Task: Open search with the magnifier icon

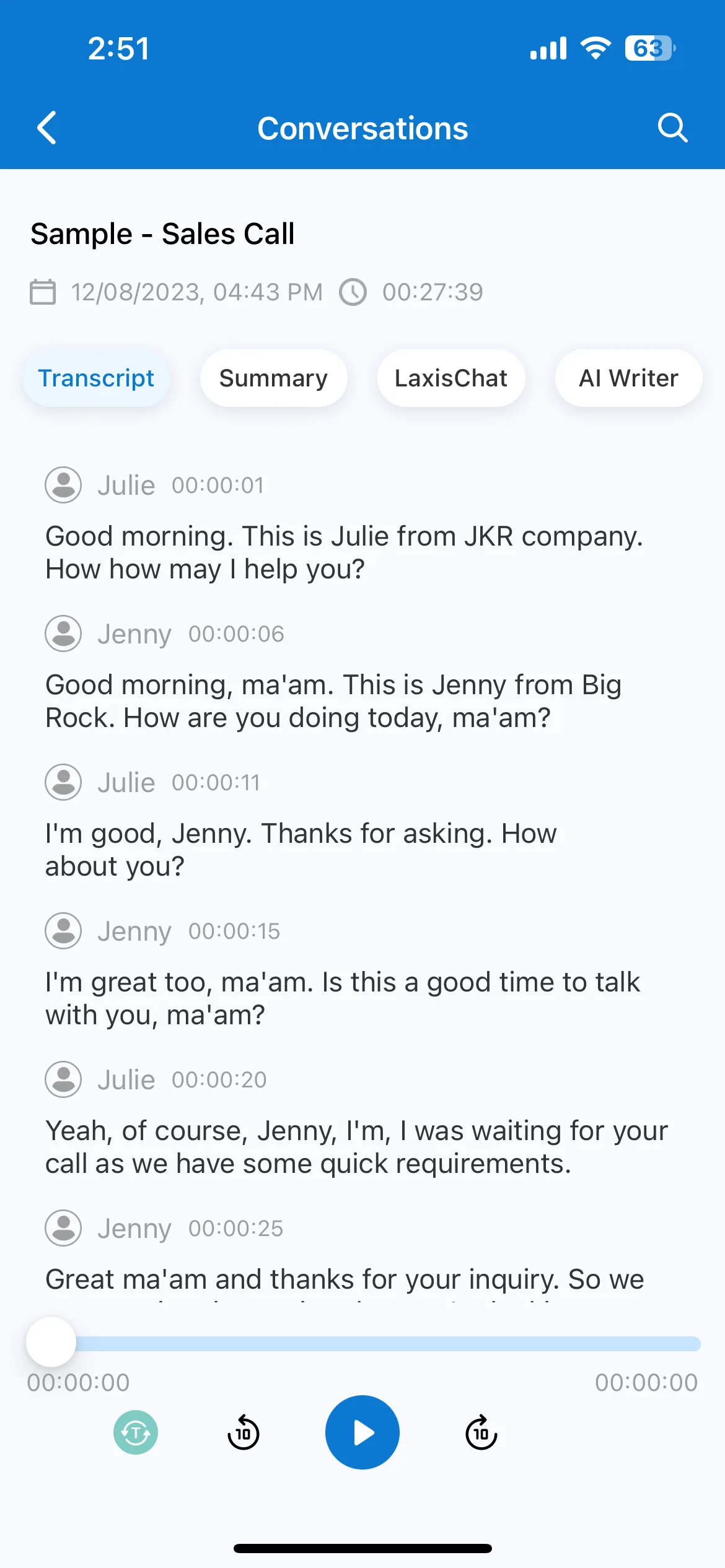Action: [672, 128]
